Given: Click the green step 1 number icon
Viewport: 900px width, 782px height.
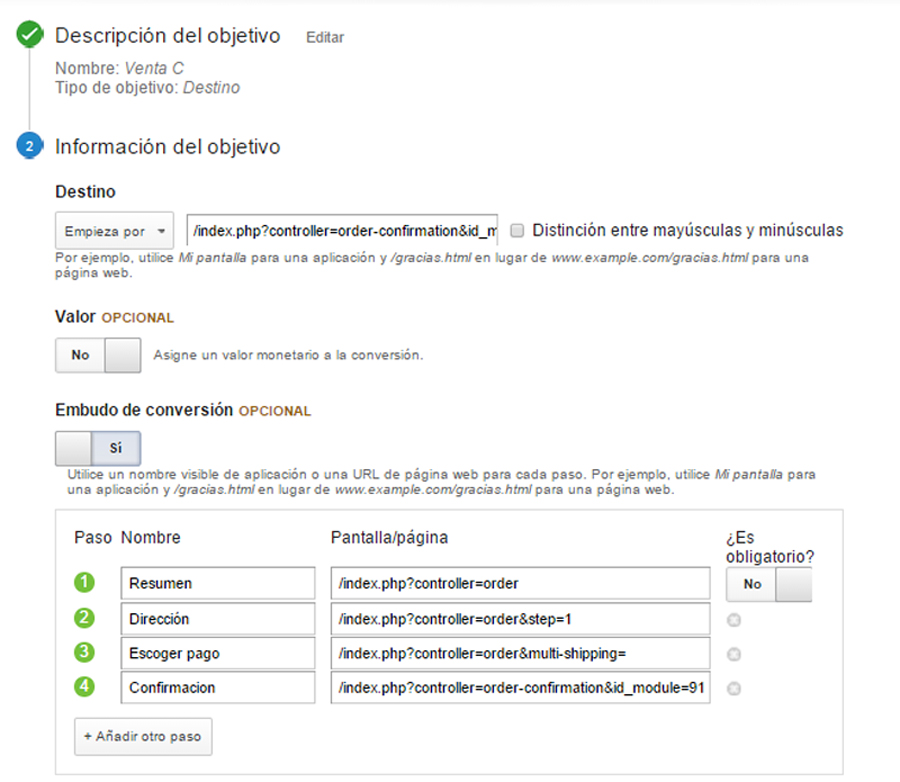Looking at the screenshot, I should [85, 583].
